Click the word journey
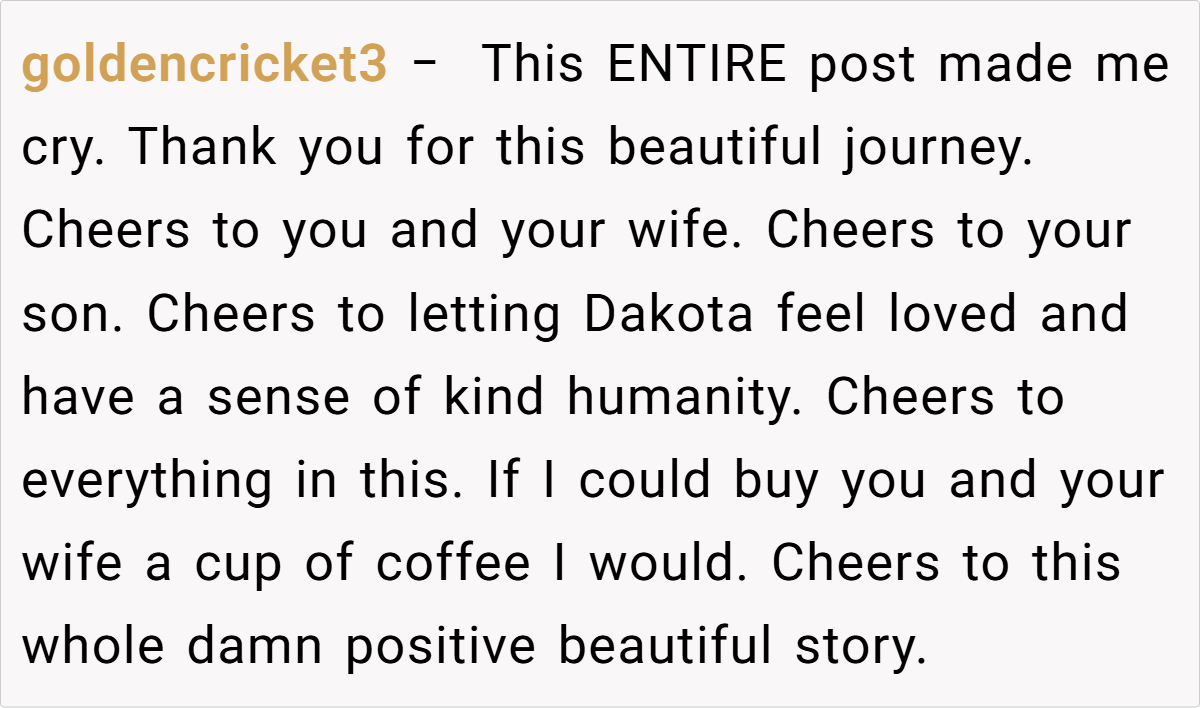This screenshot has width=1200, height=708. tap(935, 150)
